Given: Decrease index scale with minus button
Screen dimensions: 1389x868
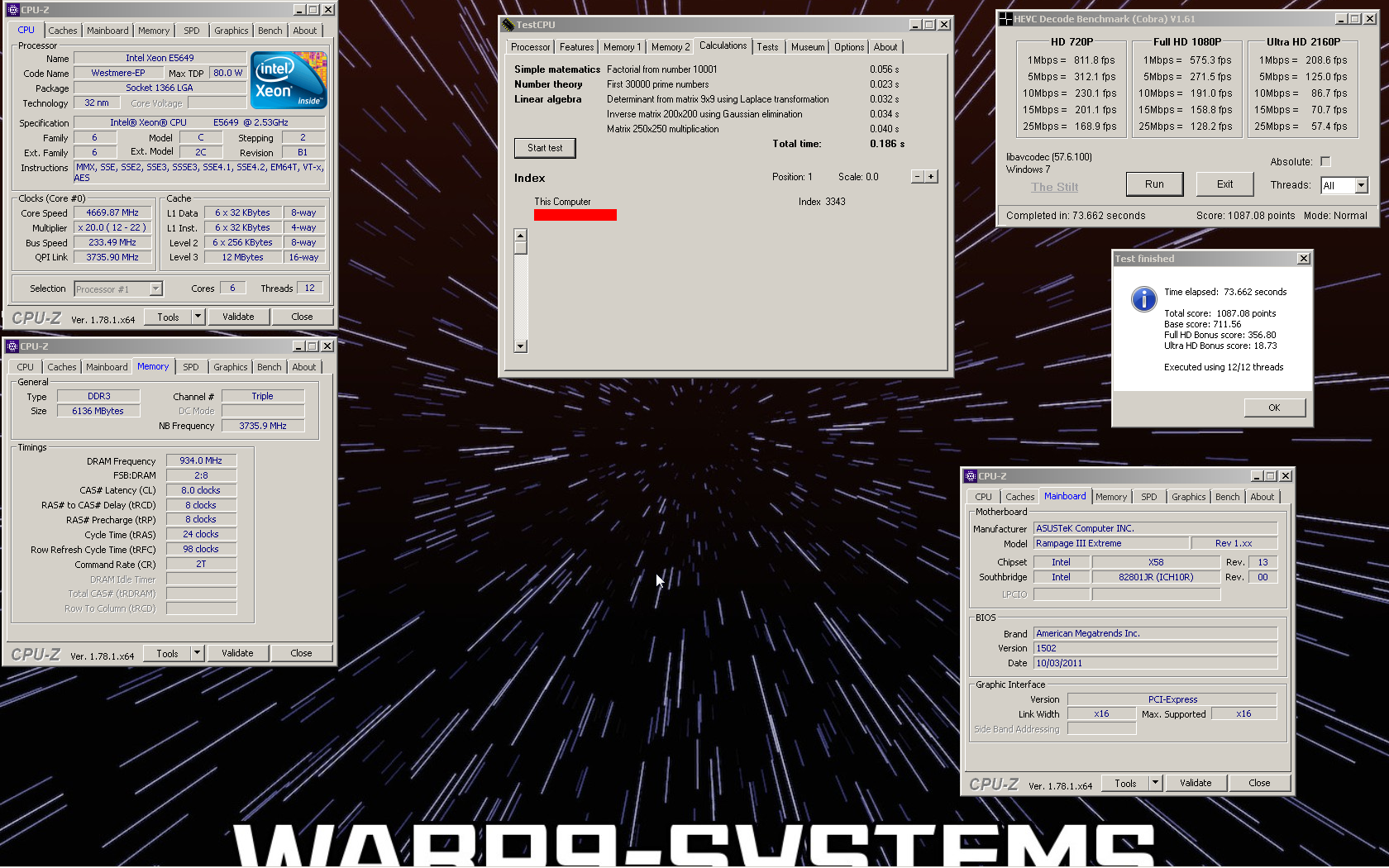Looking at the screenshot, I should (918, 177).
